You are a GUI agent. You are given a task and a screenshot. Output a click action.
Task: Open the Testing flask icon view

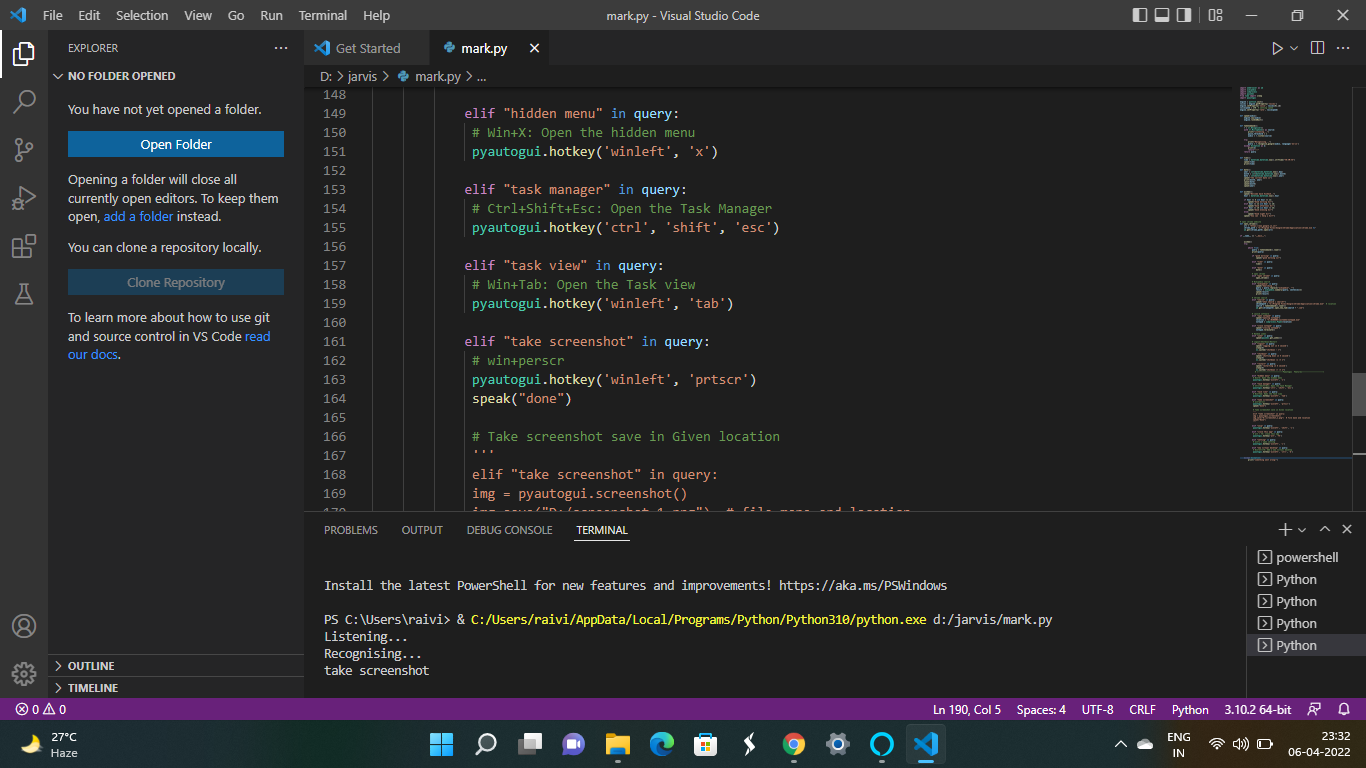click(24, 294)
